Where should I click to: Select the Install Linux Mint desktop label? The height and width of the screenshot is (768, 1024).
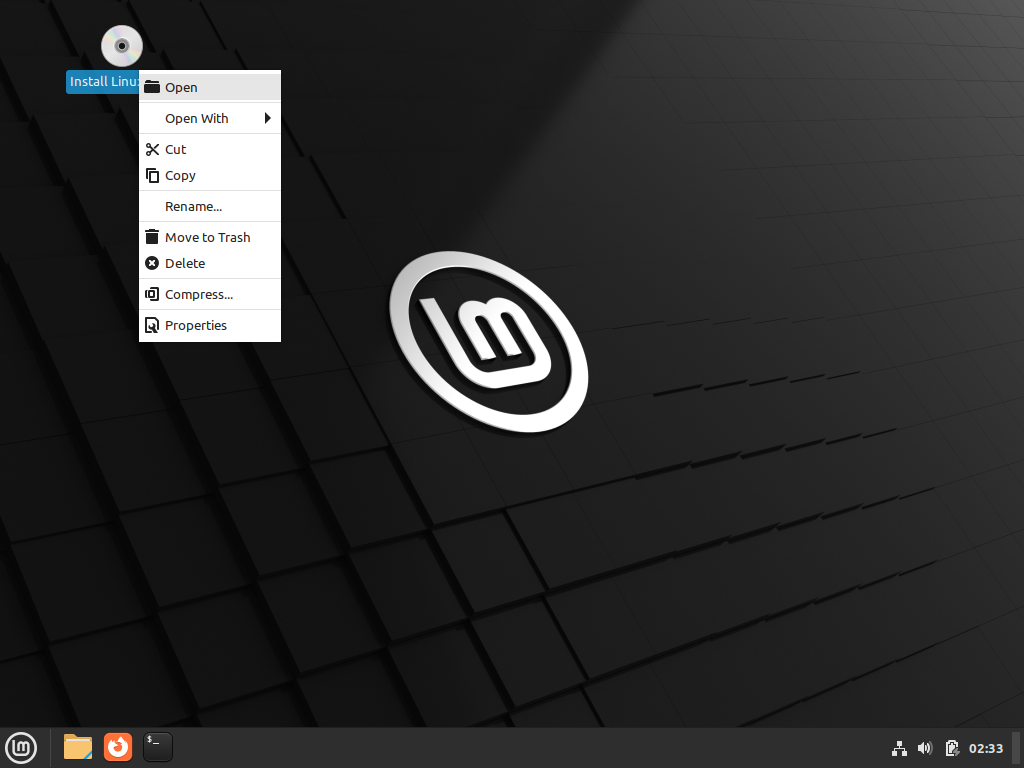point(103,82)
